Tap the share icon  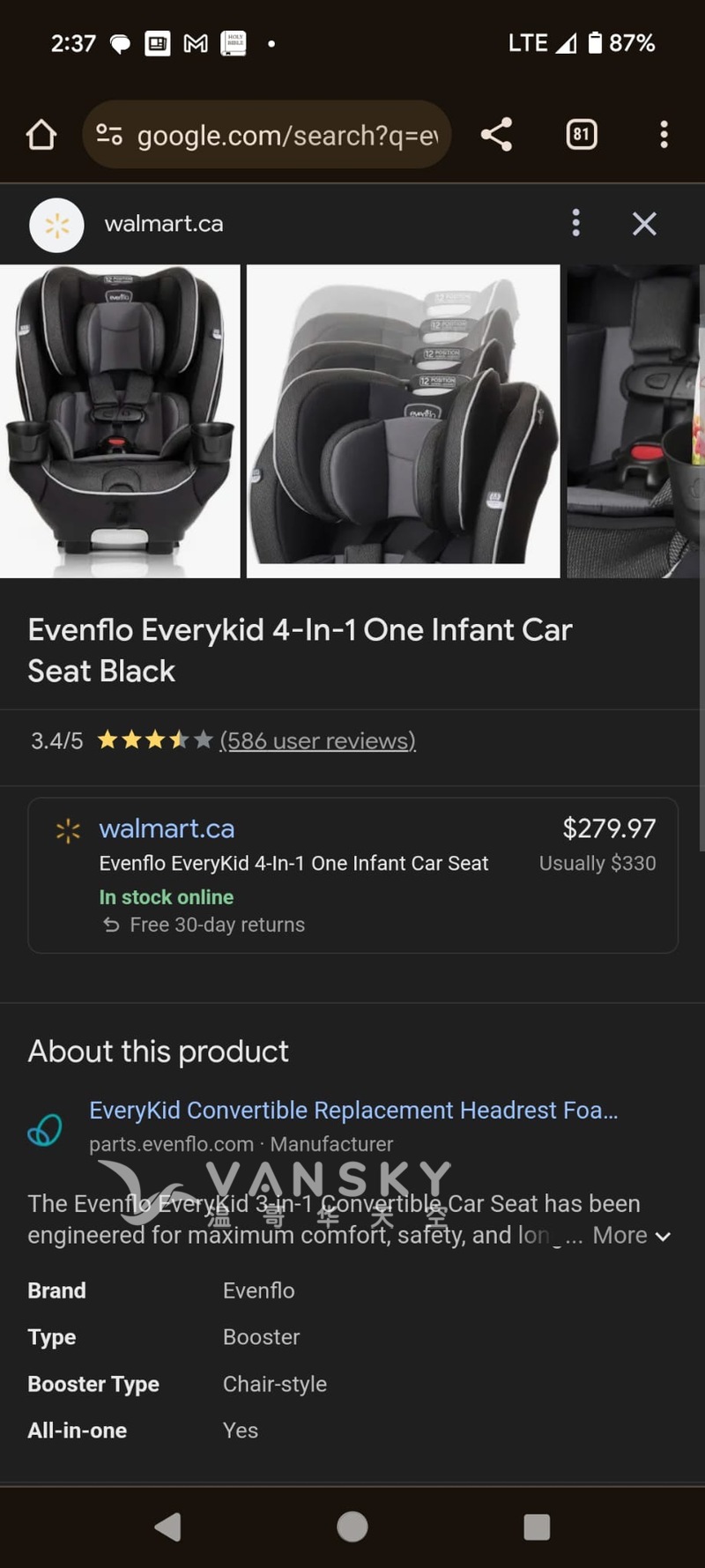[496, 135]
